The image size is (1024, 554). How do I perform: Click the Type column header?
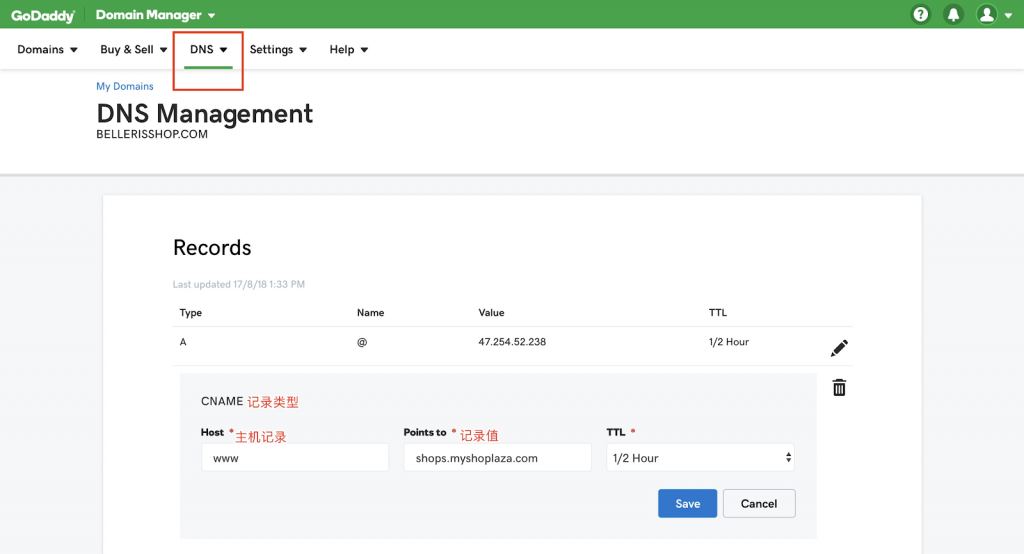(x=191, y=313)
